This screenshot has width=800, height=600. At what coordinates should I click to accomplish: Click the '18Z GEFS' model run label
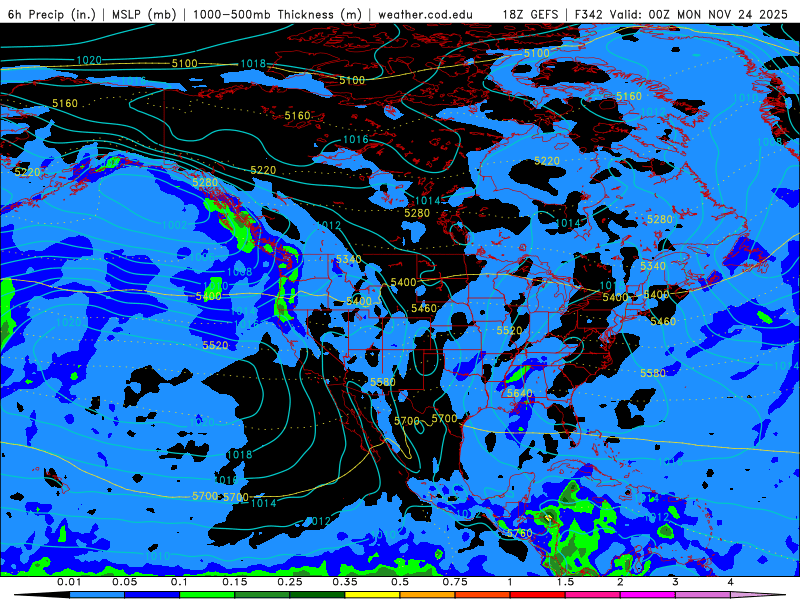531,14
